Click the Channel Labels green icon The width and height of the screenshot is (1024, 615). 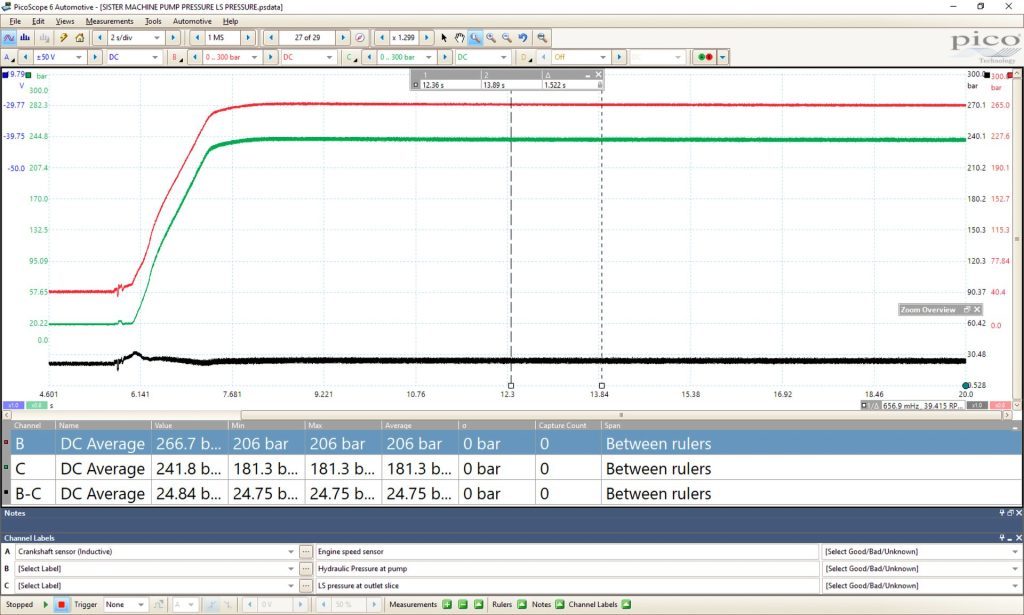[x=626, y=605]
